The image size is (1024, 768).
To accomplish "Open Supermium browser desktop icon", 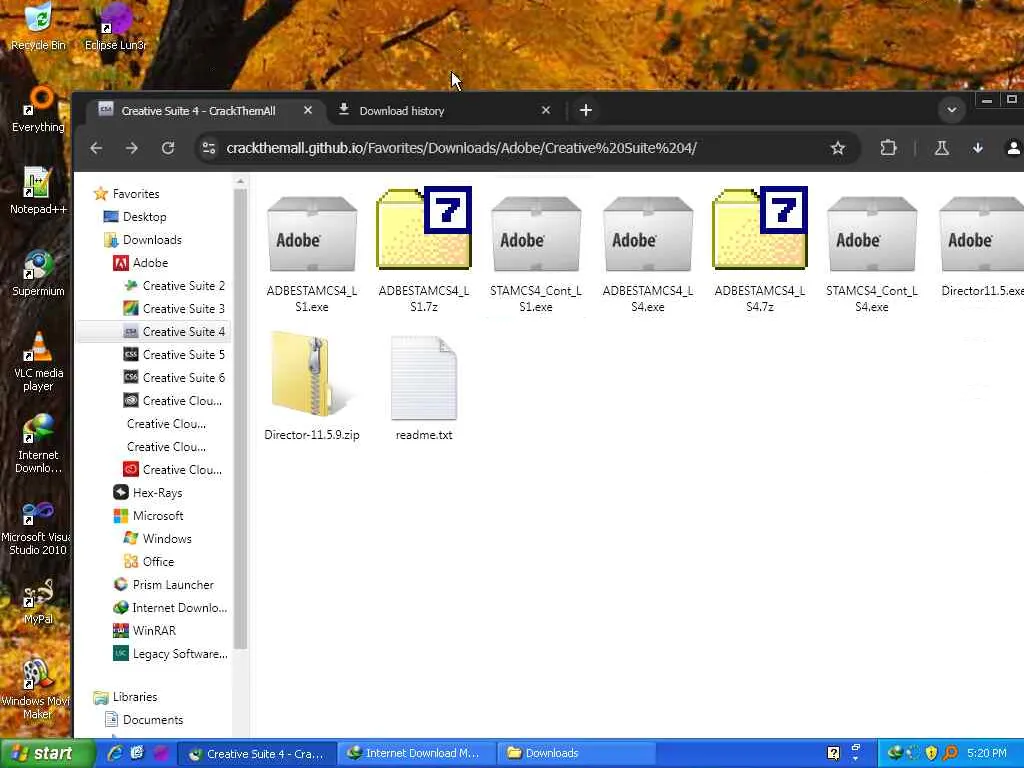I will click(38, 272).
